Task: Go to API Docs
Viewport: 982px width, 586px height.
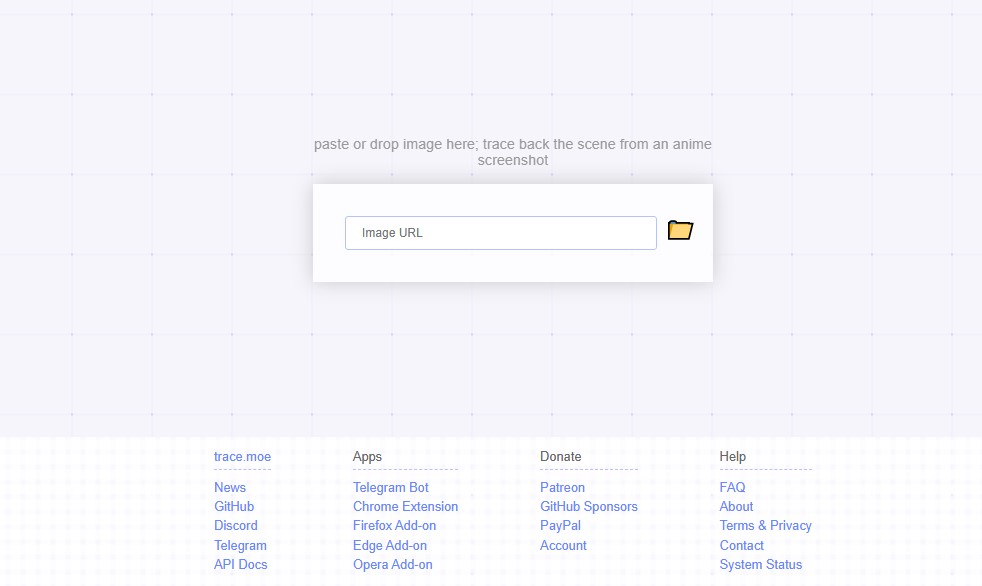Action: (x=241, y=564)
